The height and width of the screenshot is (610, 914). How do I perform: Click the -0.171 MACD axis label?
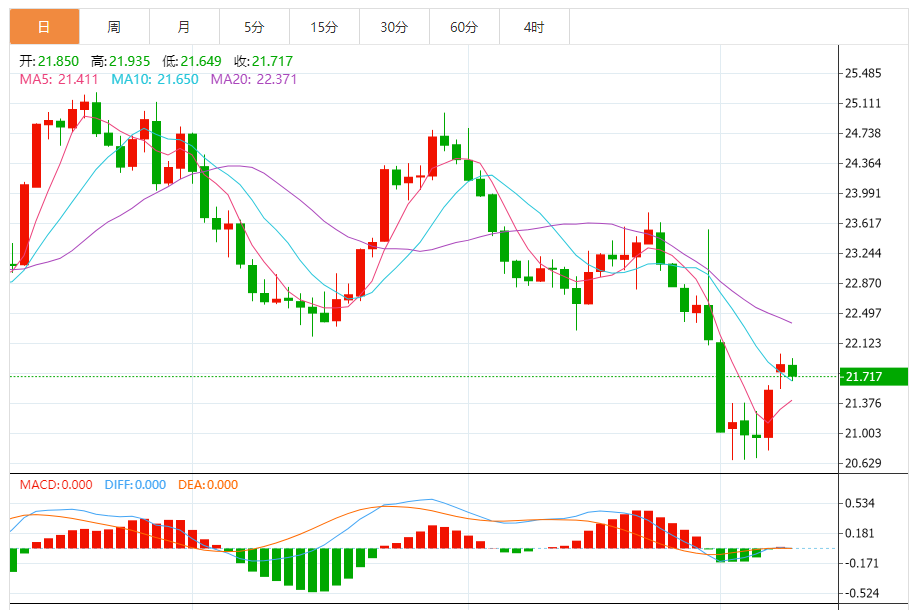coord(862,563)
